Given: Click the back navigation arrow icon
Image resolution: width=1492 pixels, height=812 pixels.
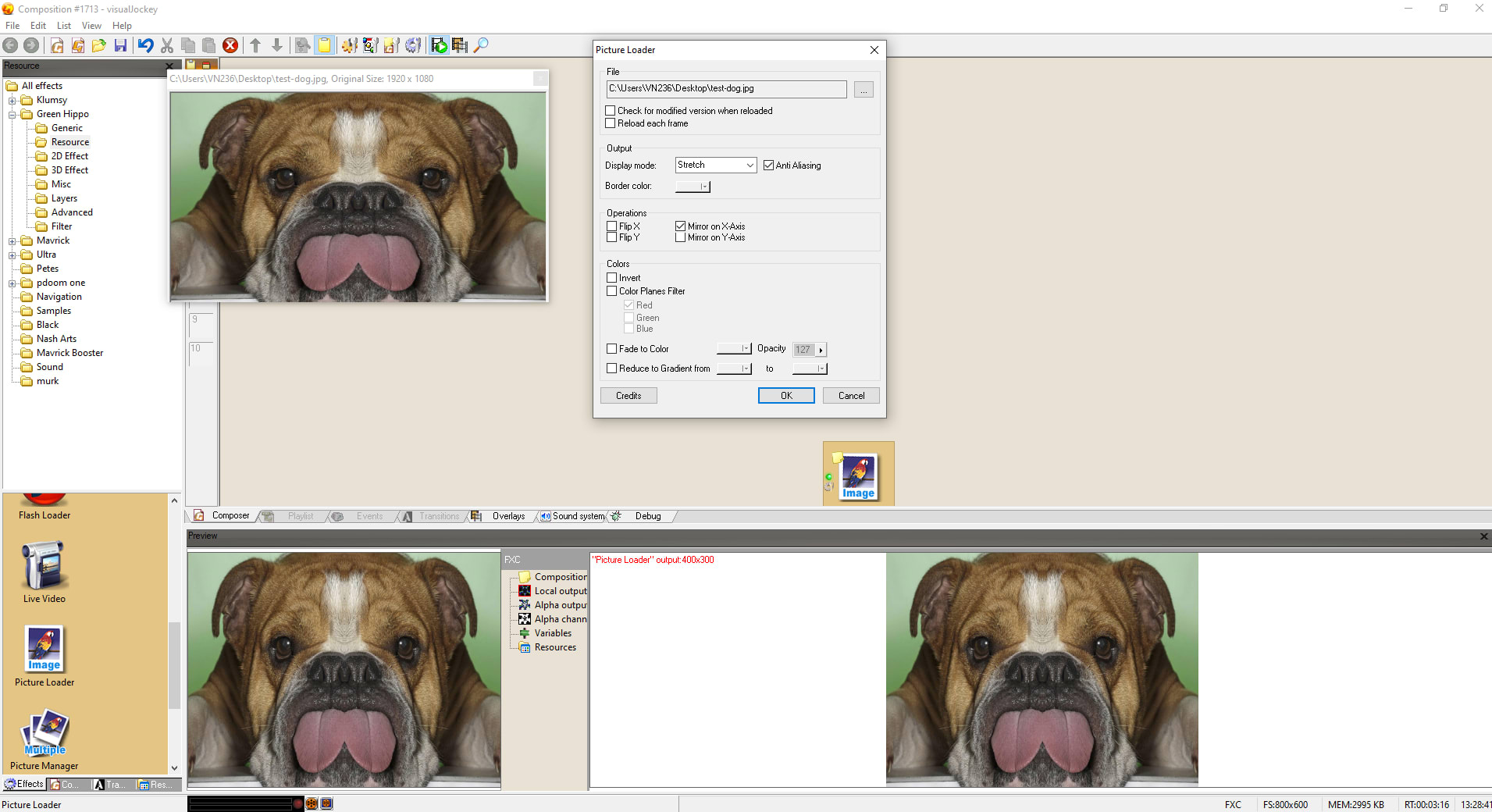Looking at the screenshot, I should point(10,45).
